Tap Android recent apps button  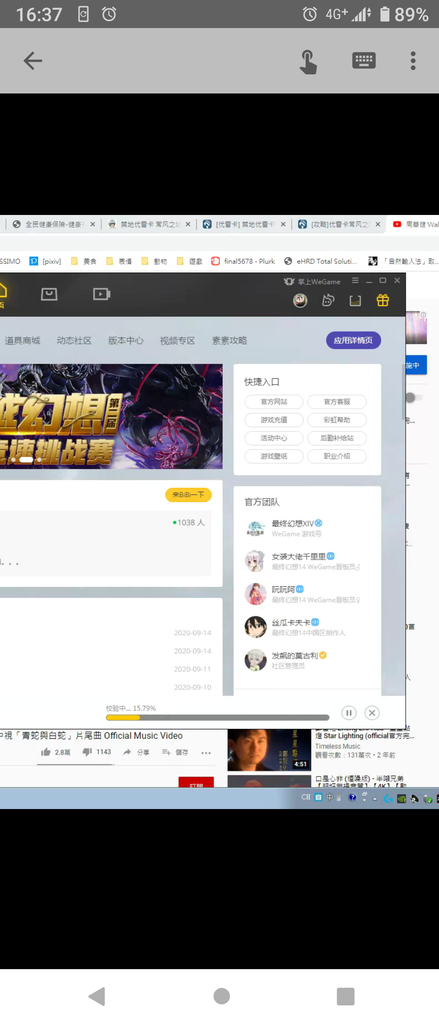point(346,996)
